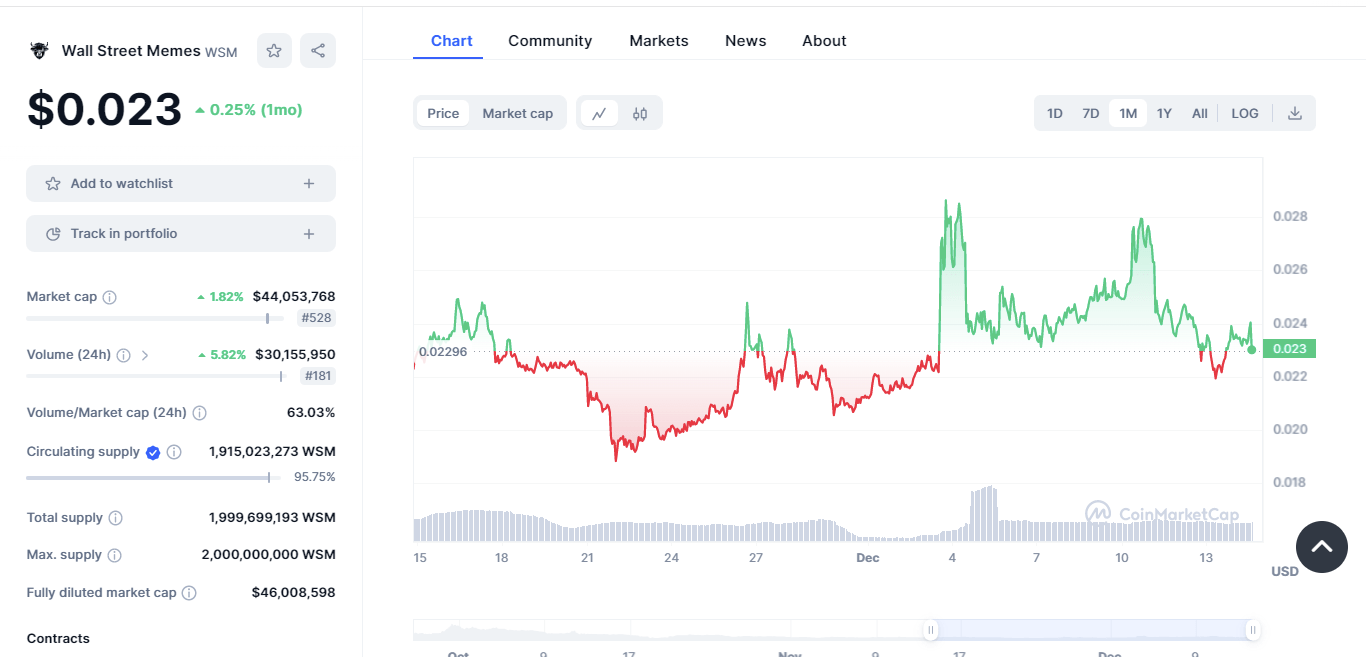Viewport: 1366px width, 657px height.
Task: Open the Chart tab
Action: [452, 41]
